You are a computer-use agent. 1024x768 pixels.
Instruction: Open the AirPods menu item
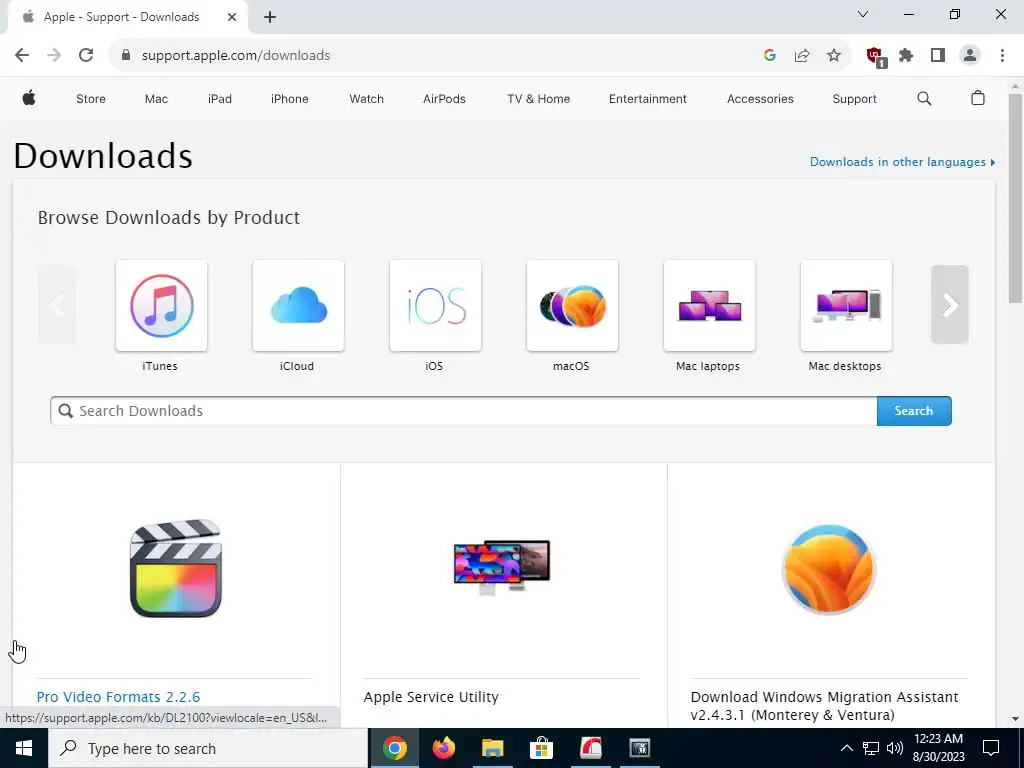tap(444, 99)
